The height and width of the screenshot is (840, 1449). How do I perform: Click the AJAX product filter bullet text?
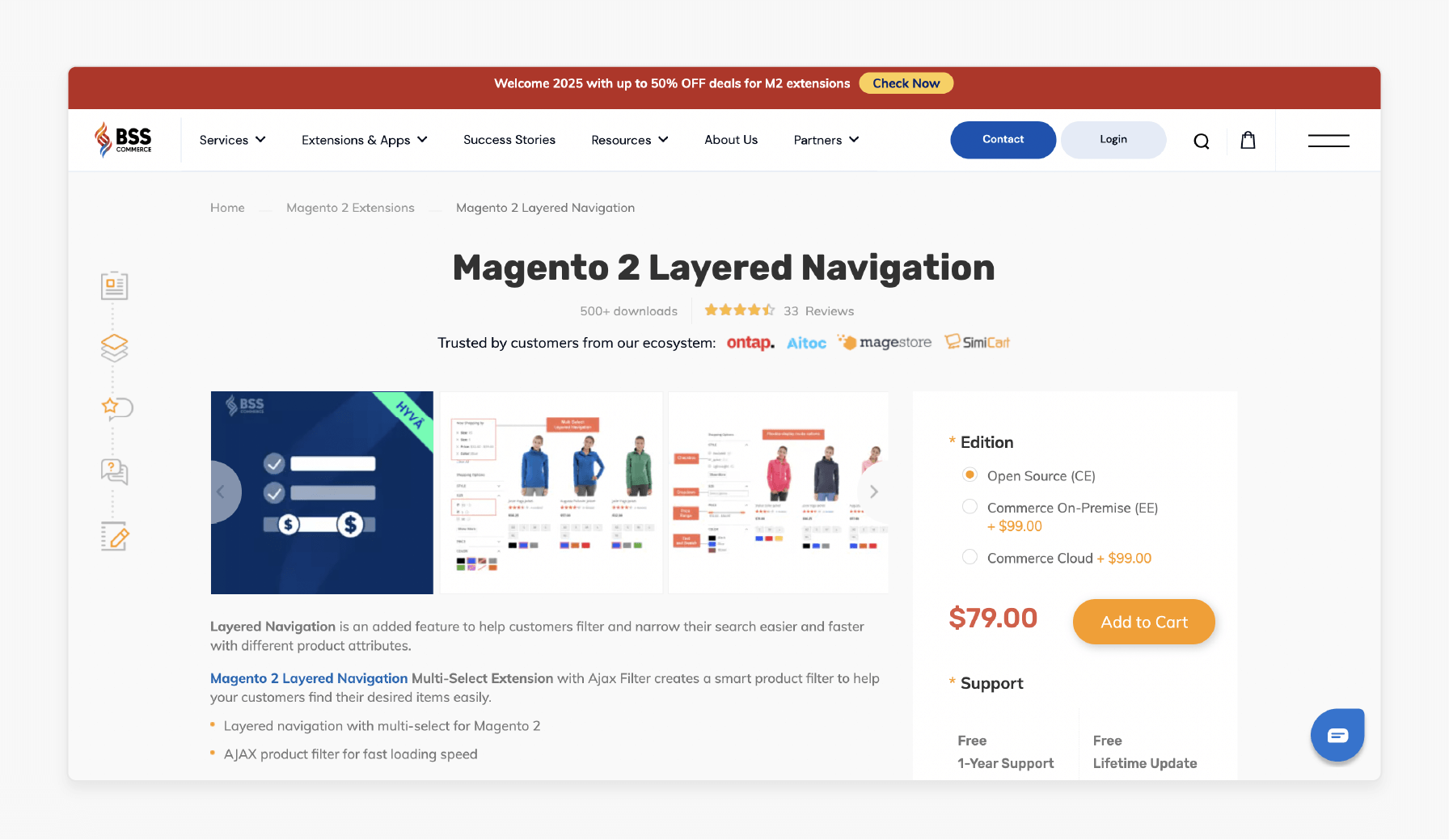(351, 754)
